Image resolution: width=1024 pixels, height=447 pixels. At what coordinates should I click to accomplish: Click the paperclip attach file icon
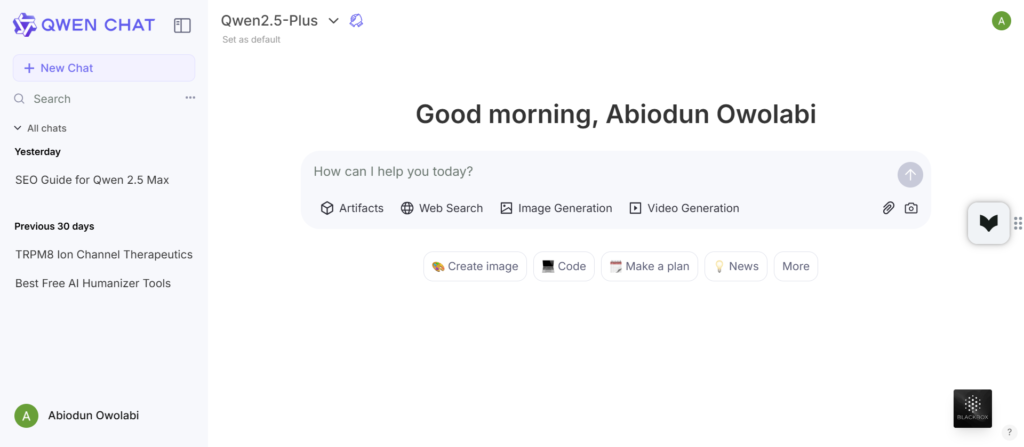tap(888, 208)
